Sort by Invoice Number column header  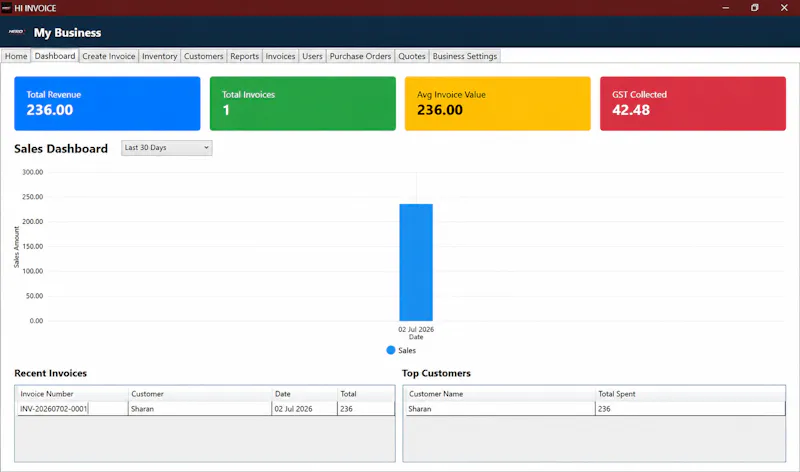(72, 394)
